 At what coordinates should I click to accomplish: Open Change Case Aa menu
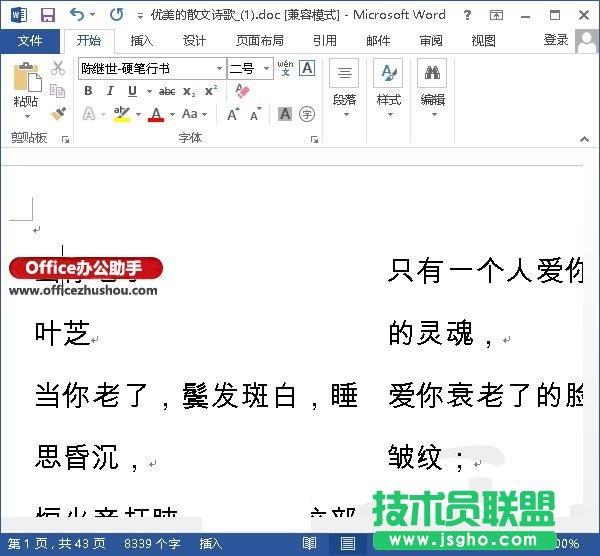(194, 114)
